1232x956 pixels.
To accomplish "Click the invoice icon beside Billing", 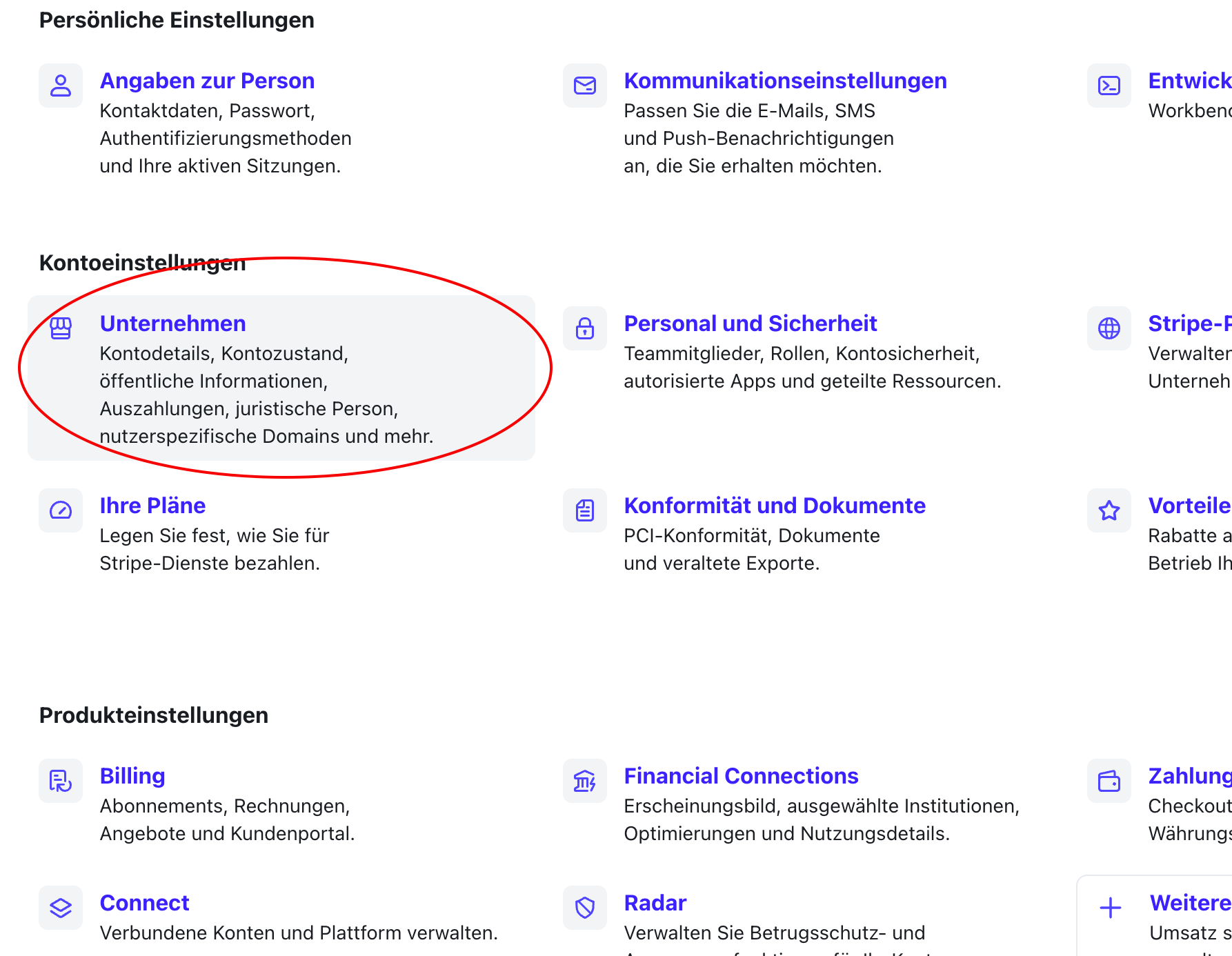I will (x=61, y=781).
